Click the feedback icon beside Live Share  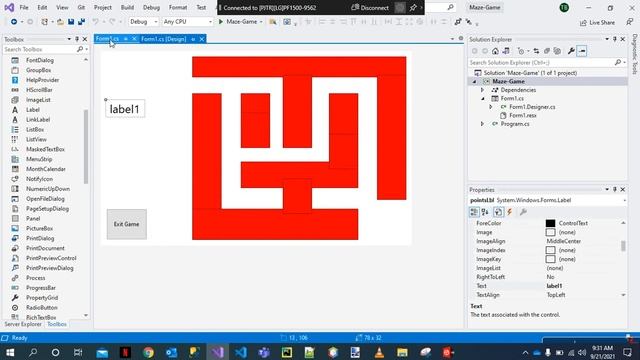coord(629,22)
